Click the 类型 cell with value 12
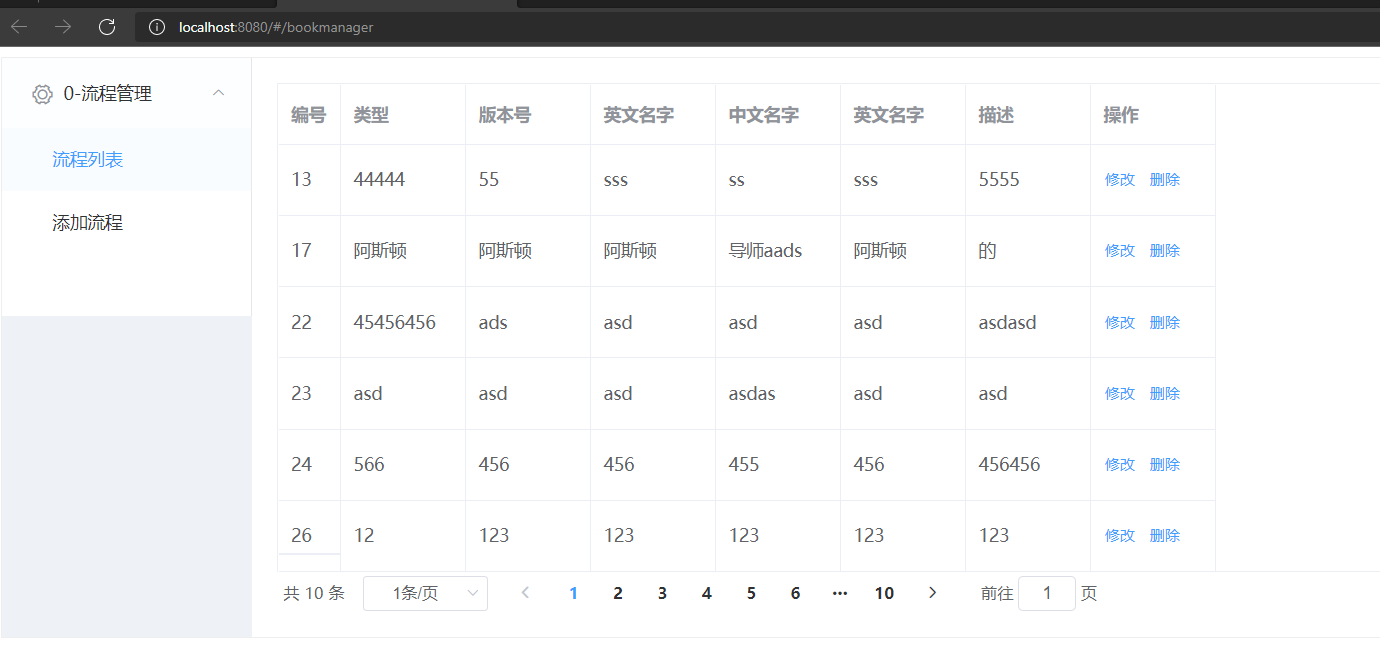The image size is (1380, 672). point(403,536)
